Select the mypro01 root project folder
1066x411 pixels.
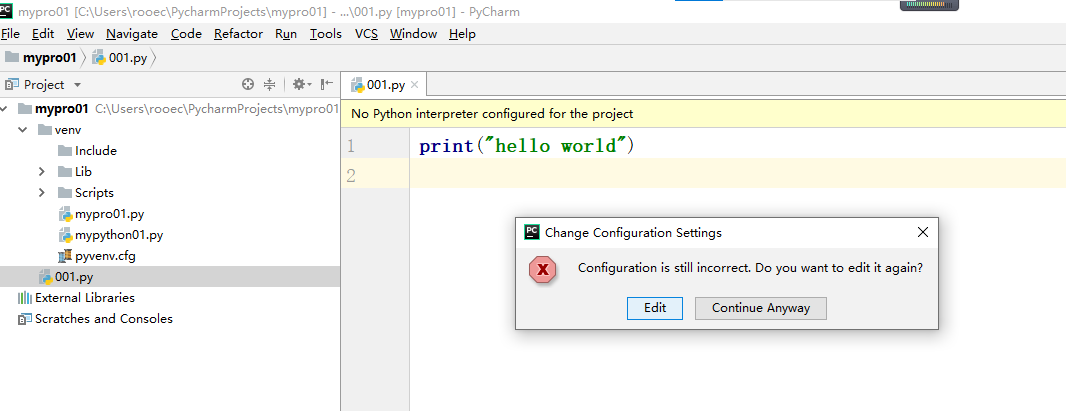click(53, 109)
